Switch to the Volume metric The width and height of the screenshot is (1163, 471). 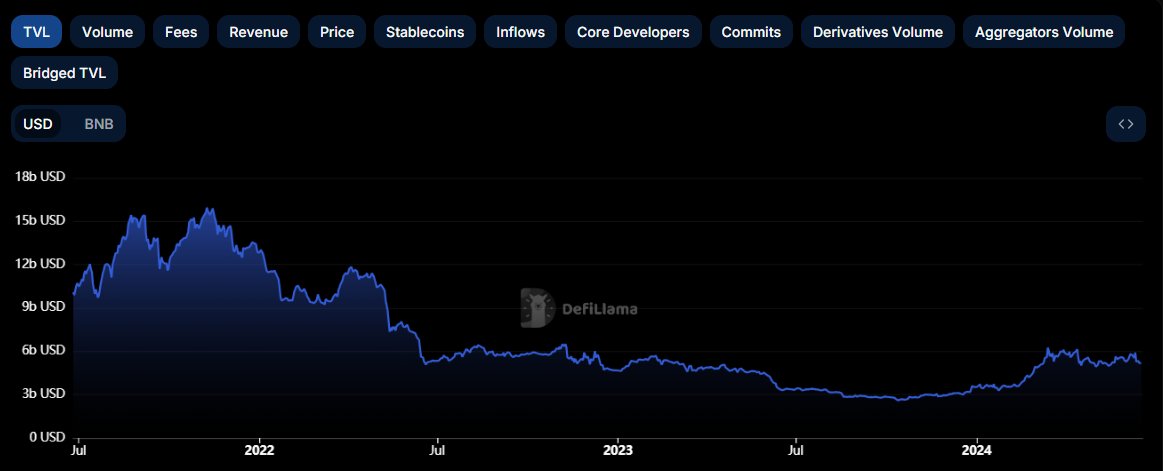(x=108, y=32)
